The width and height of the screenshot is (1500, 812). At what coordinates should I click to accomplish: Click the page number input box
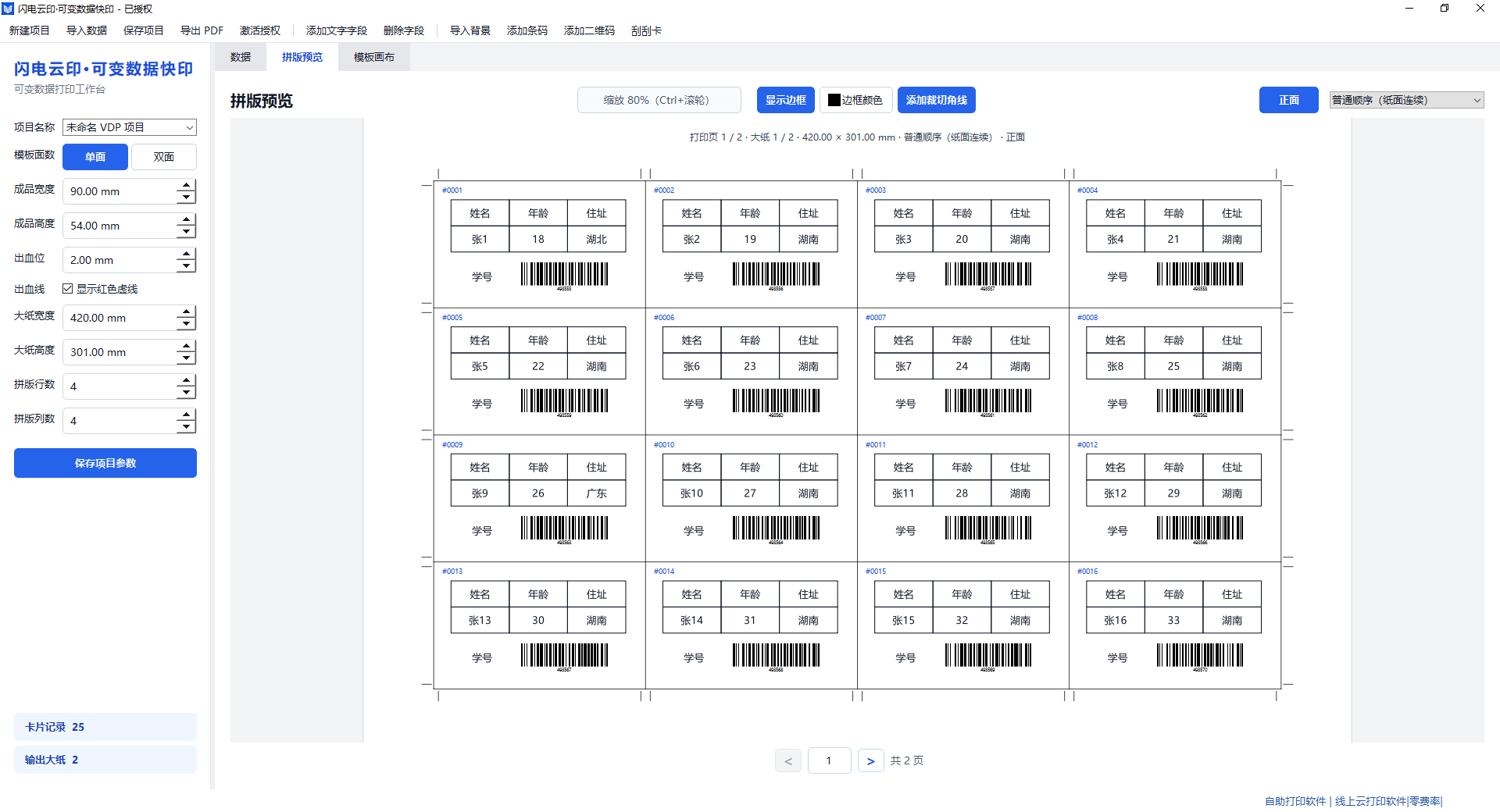pos(829,760)
